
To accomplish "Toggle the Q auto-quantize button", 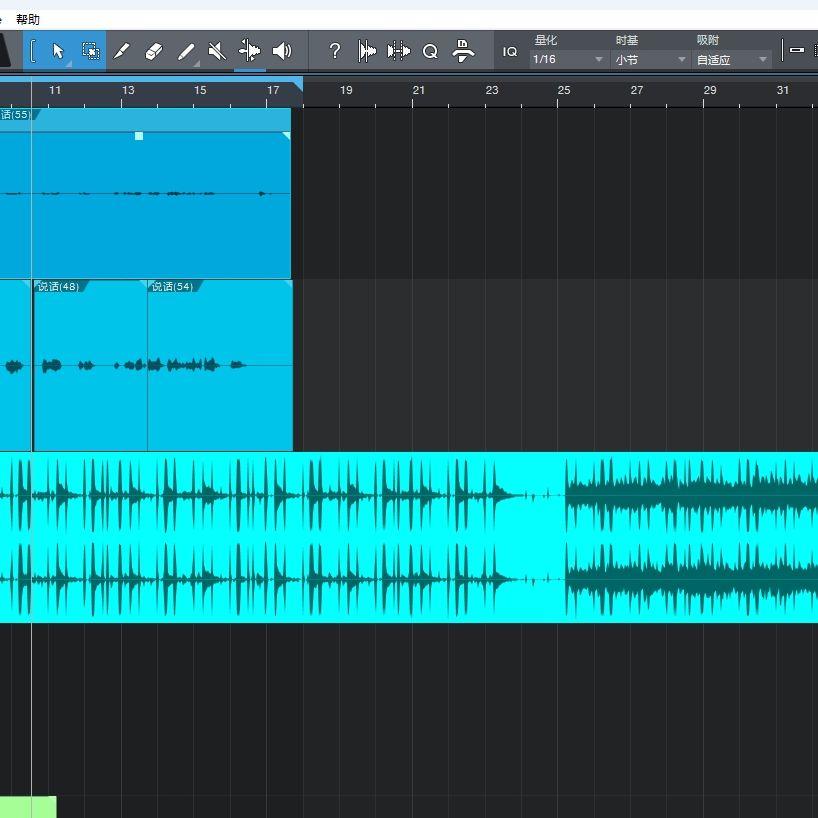I will tap(430, 52).
